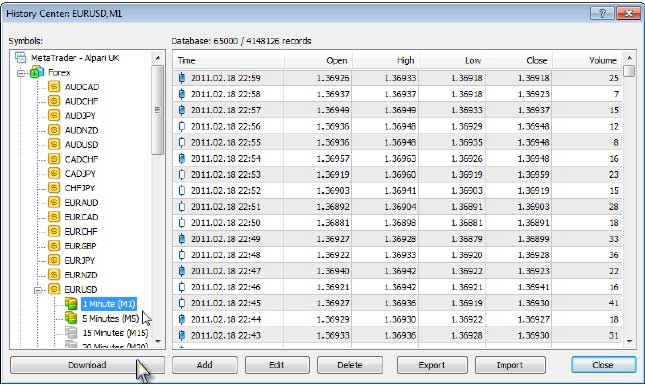Viewport: 645px width, 385px height.
Task: Collapse the Forex tree node
Action: pyautogui.click(x=21, y=73)
